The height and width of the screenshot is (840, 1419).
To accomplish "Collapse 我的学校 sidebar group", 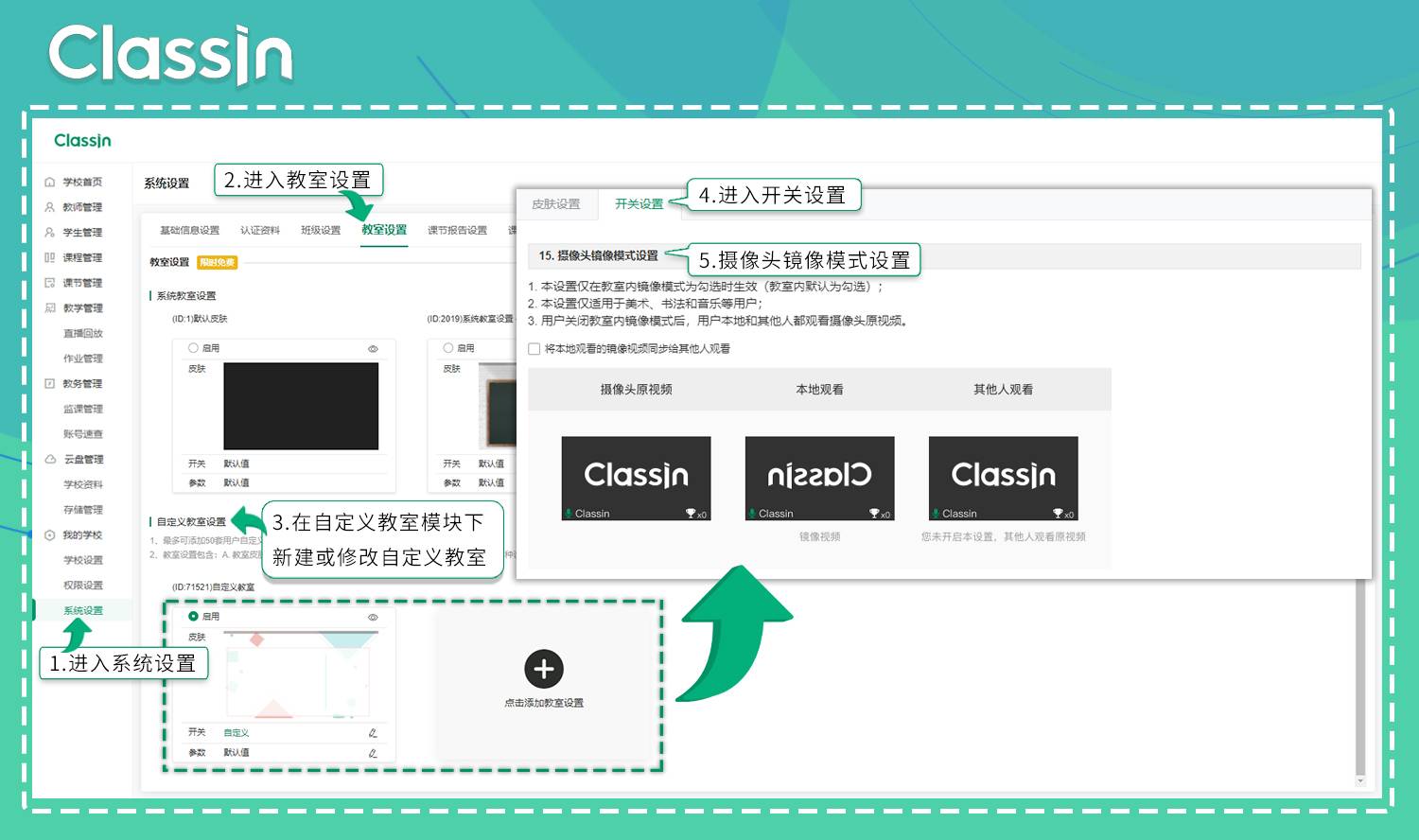I will [82, 534].
